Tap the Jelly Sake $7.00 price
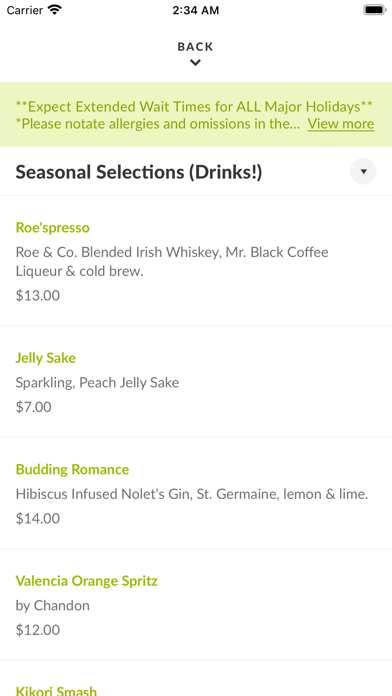 [x=33, y=407]
